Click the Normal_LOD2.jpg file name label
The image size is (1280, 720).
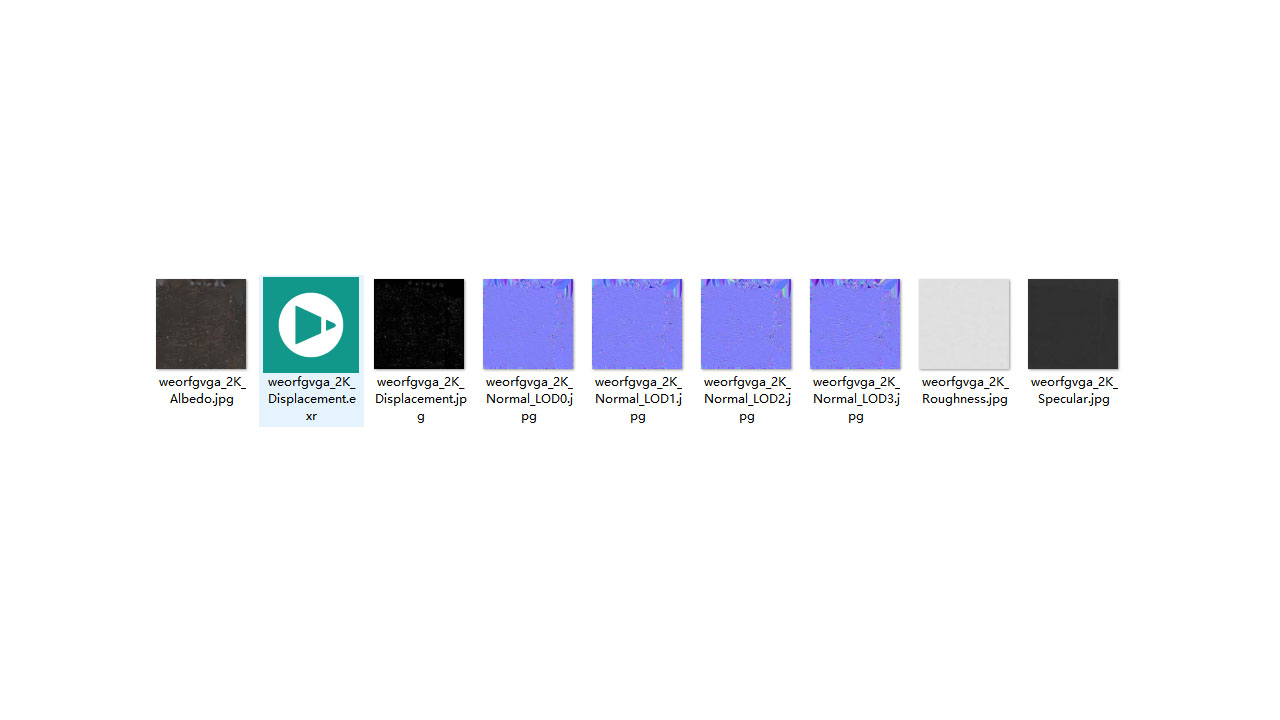747,398
